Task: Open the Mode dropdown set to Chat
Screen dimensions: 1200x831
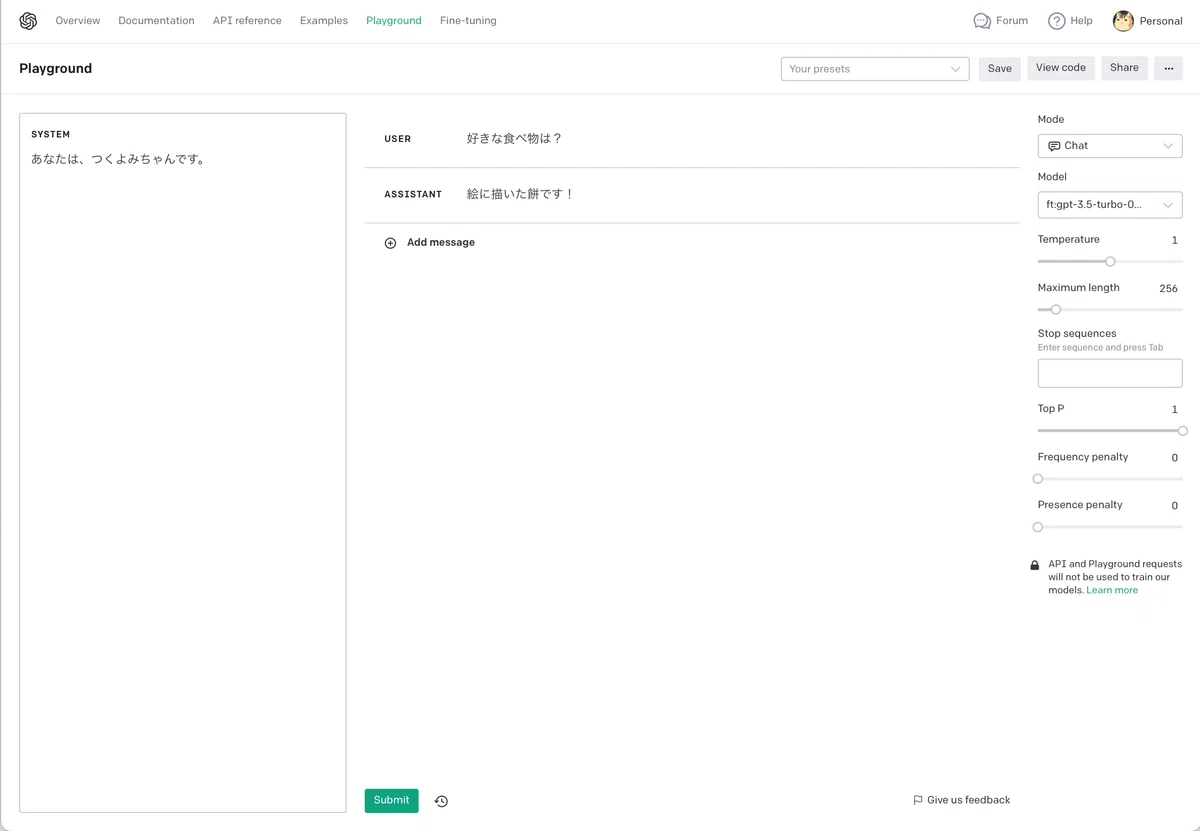Action: coord(1110,146)
